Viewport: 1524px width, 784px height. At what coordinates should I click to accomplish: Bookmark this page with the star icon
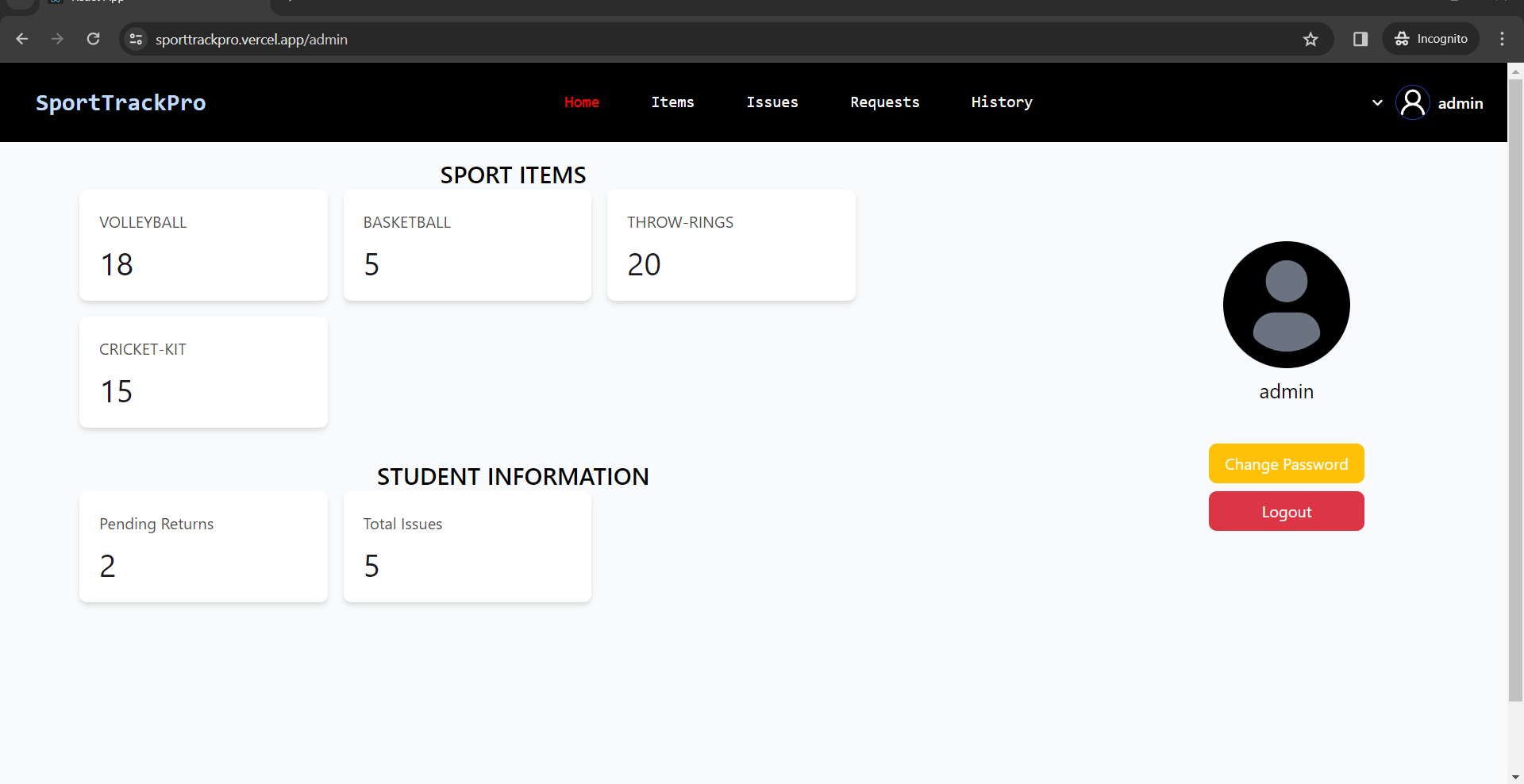[1310, 39]
